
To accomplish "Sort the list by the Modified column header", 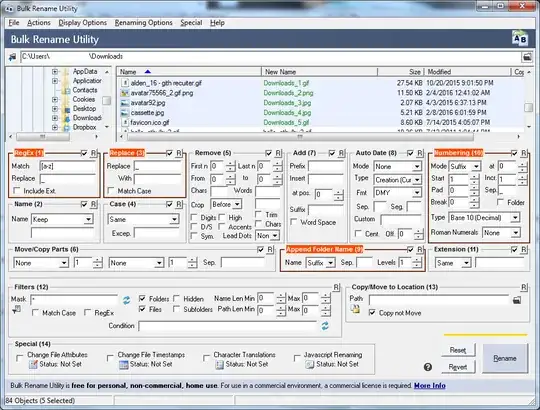I will (467, 72).
